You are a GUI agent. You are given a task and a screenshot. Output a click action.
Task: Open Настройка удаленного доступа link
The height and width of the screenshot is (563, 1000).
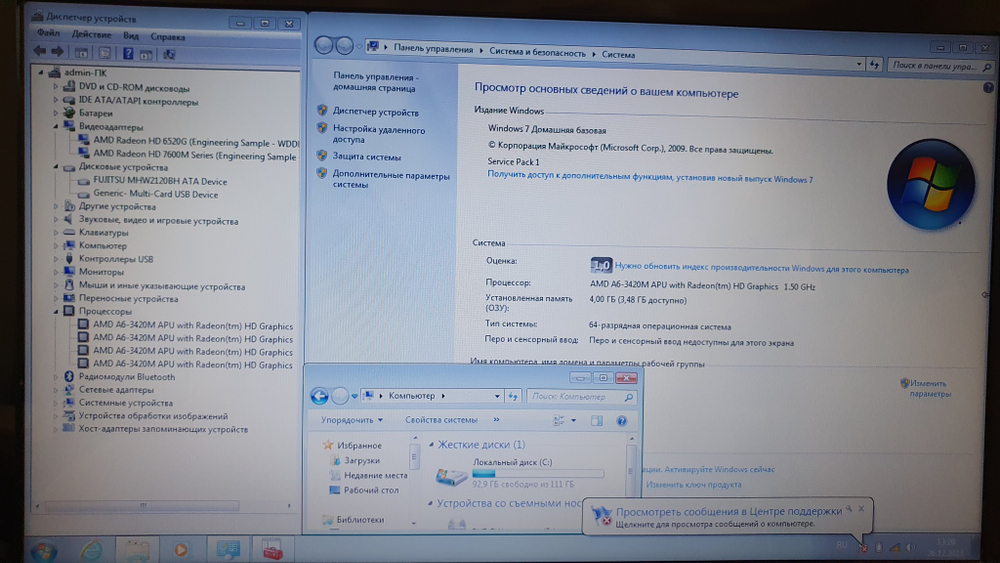379,135
